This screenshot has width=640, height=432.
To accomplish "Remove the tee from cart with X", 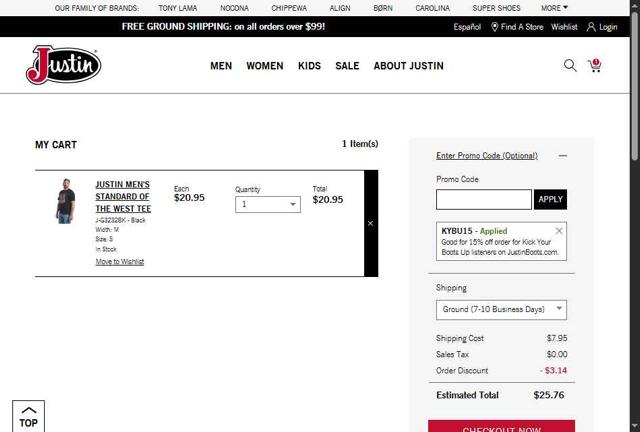I will [x=370, y=223].
